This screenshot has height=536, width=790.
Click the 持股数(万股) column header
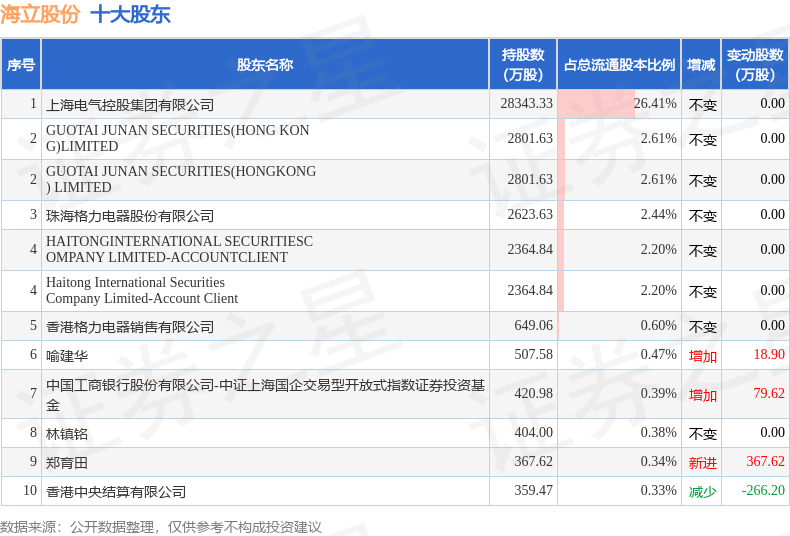(x=523, y=64)
